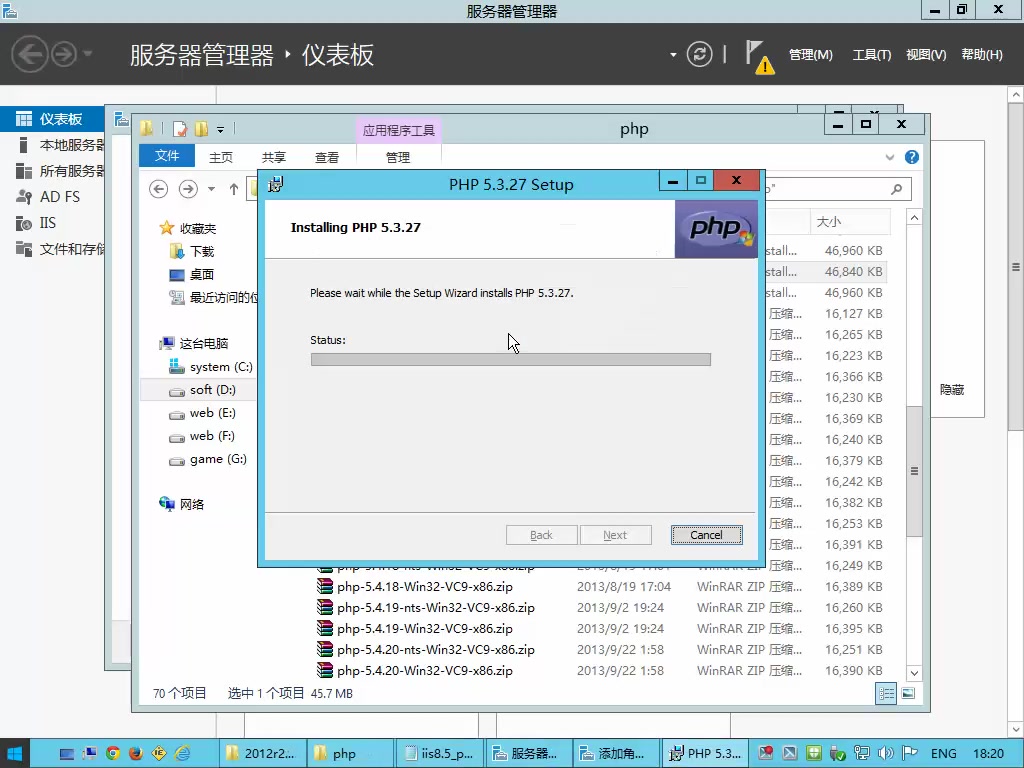Image resolution: width=1024 pixels, height=768 pixels.
Task: Select 所有服务器 in Server Manager sidebar
Action: pos(52,171)
